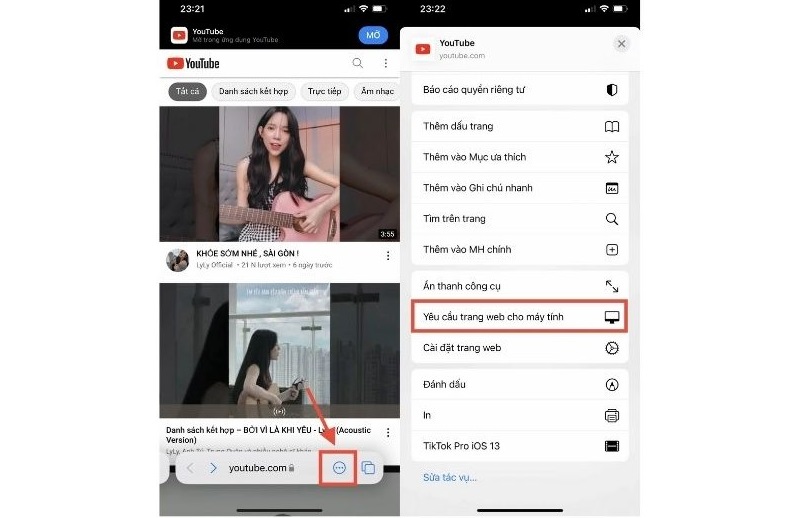Viewport: 800px width, 518px height.
Task: Open options for "KHỎE SỚM NHÉ, SÀI GÒN" video
Action: [388, 256]
